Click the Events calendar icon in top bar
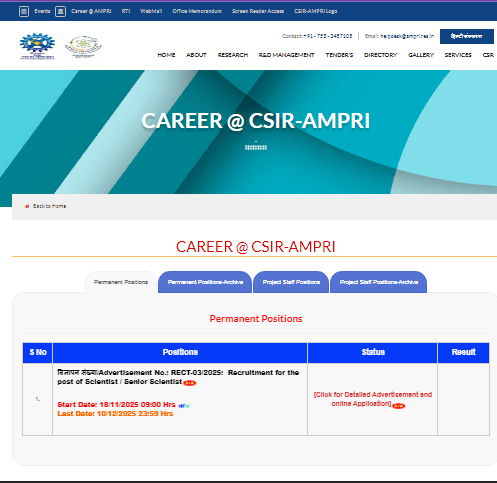Viewport: 497px width, 483px height. pyautogui.click(x=24, y=11)
